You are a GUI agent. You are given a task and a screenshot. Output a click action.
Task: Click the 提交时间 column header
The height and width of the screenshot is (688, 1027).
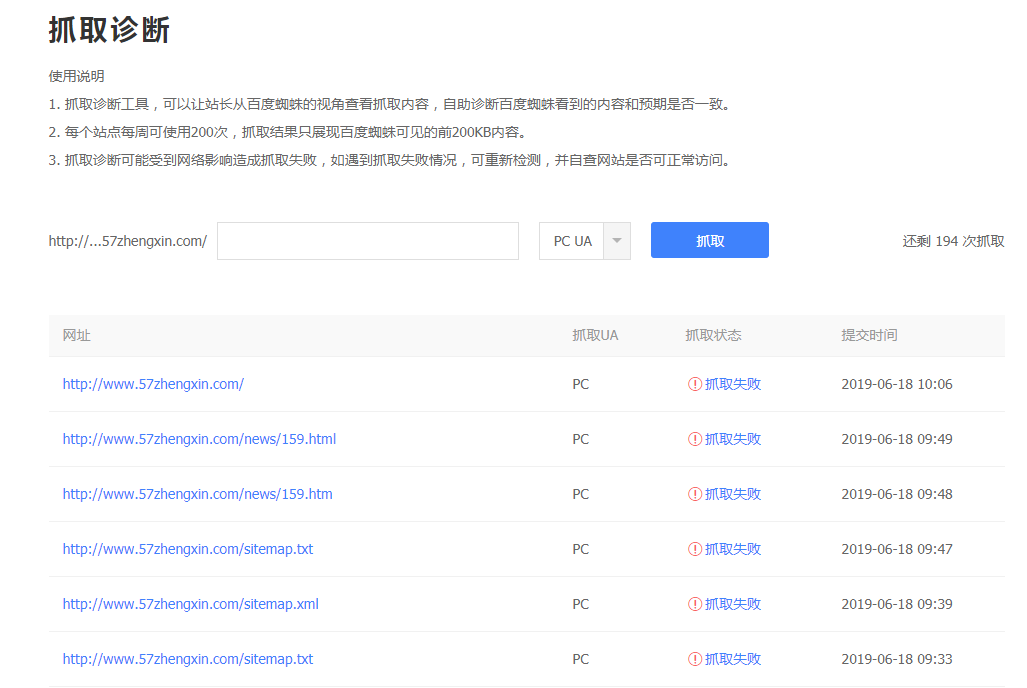(x=869, y=335)
